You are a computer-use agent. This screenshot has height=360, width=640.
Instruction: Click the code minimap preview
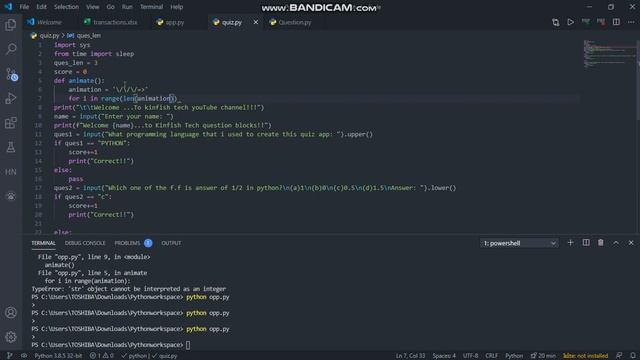(609, 54)
